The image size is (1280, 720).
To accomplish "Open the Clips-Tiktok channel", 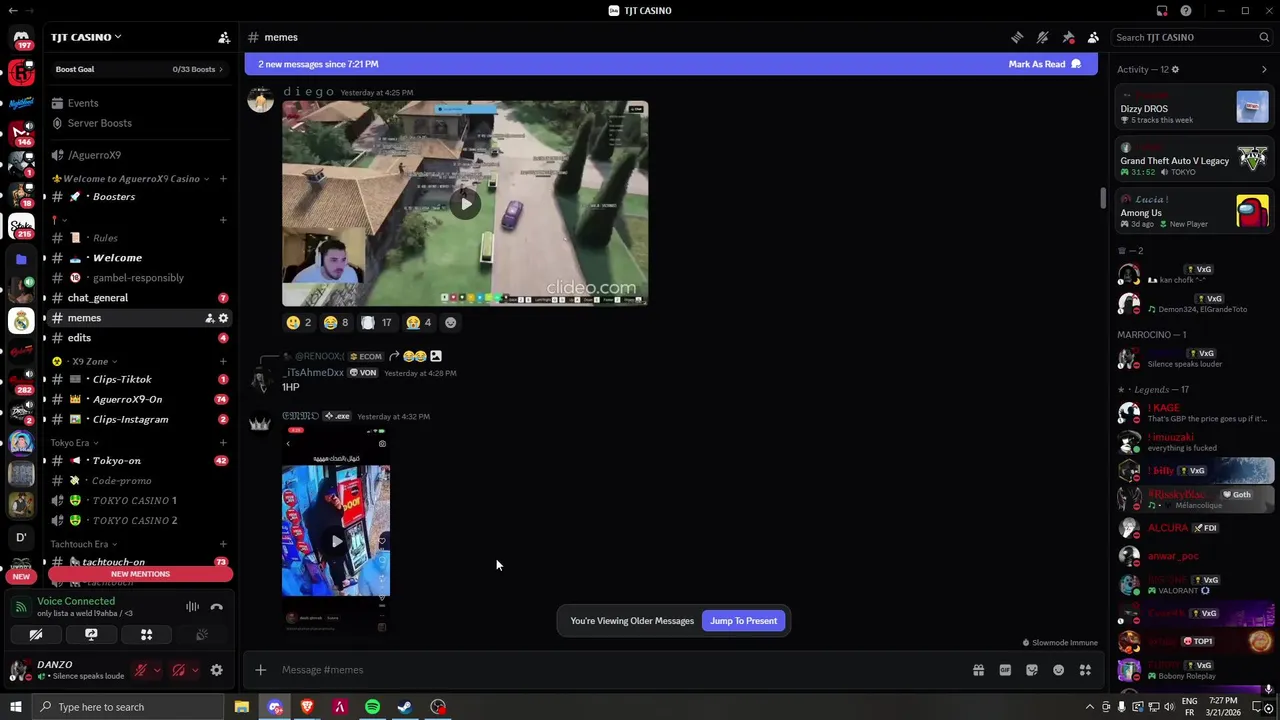I will [x=139, y=379].
